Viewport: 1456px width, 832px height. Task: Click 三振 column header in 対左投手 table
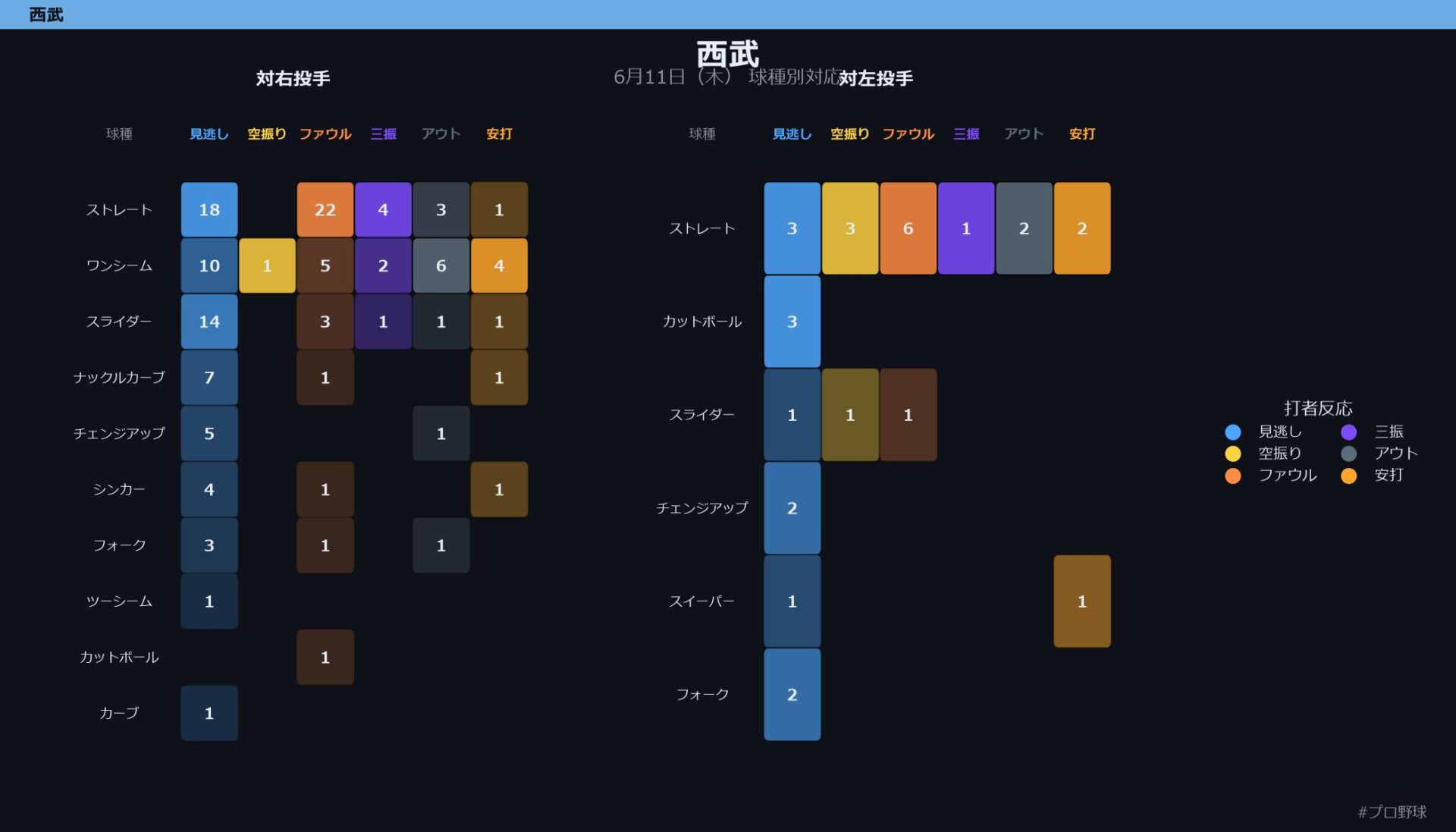pyautogui.click(x=966, y=134)
